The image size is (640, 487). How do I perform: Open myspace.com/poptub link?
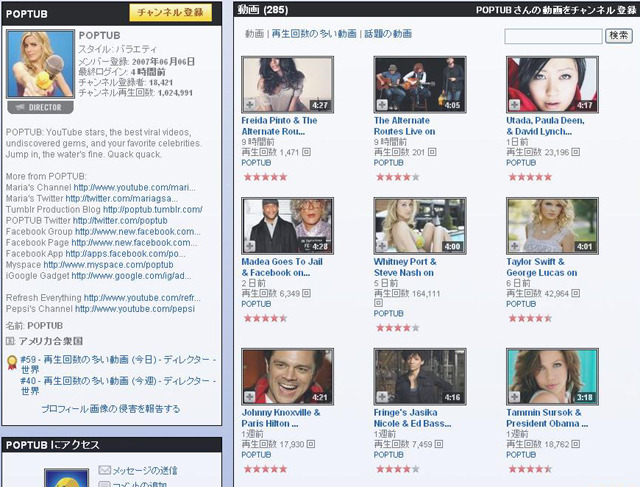point(108,265)
